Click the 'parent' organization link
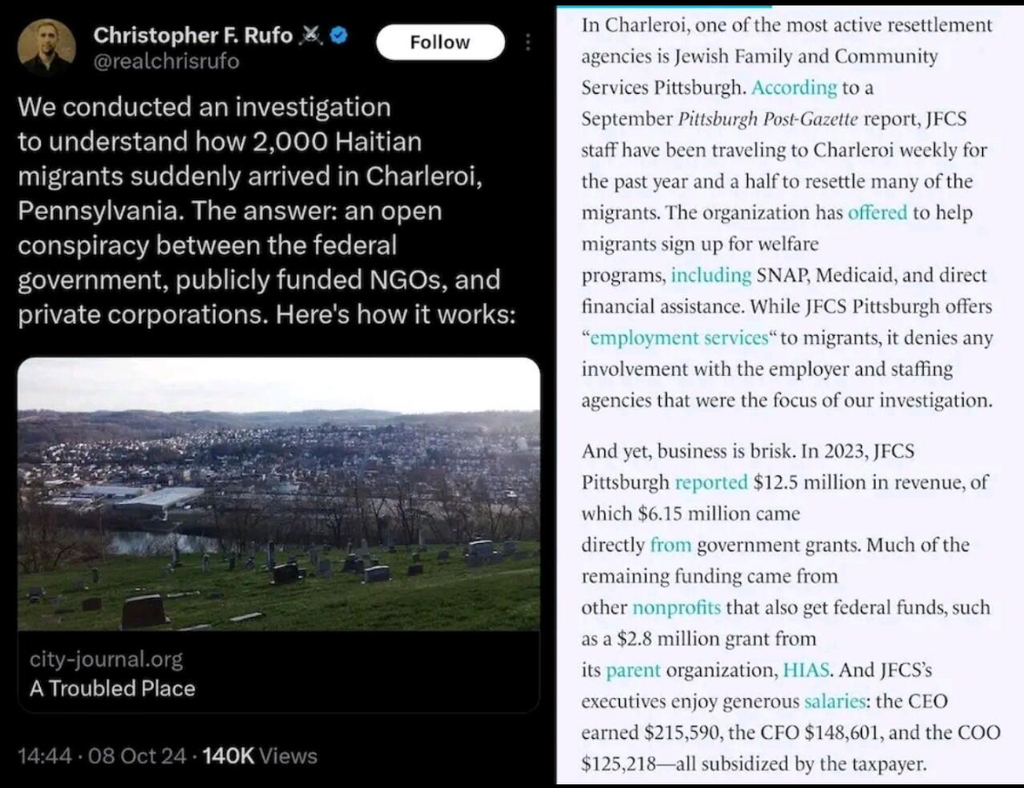This screenshot has height=788, width=1024. (634, 669)
